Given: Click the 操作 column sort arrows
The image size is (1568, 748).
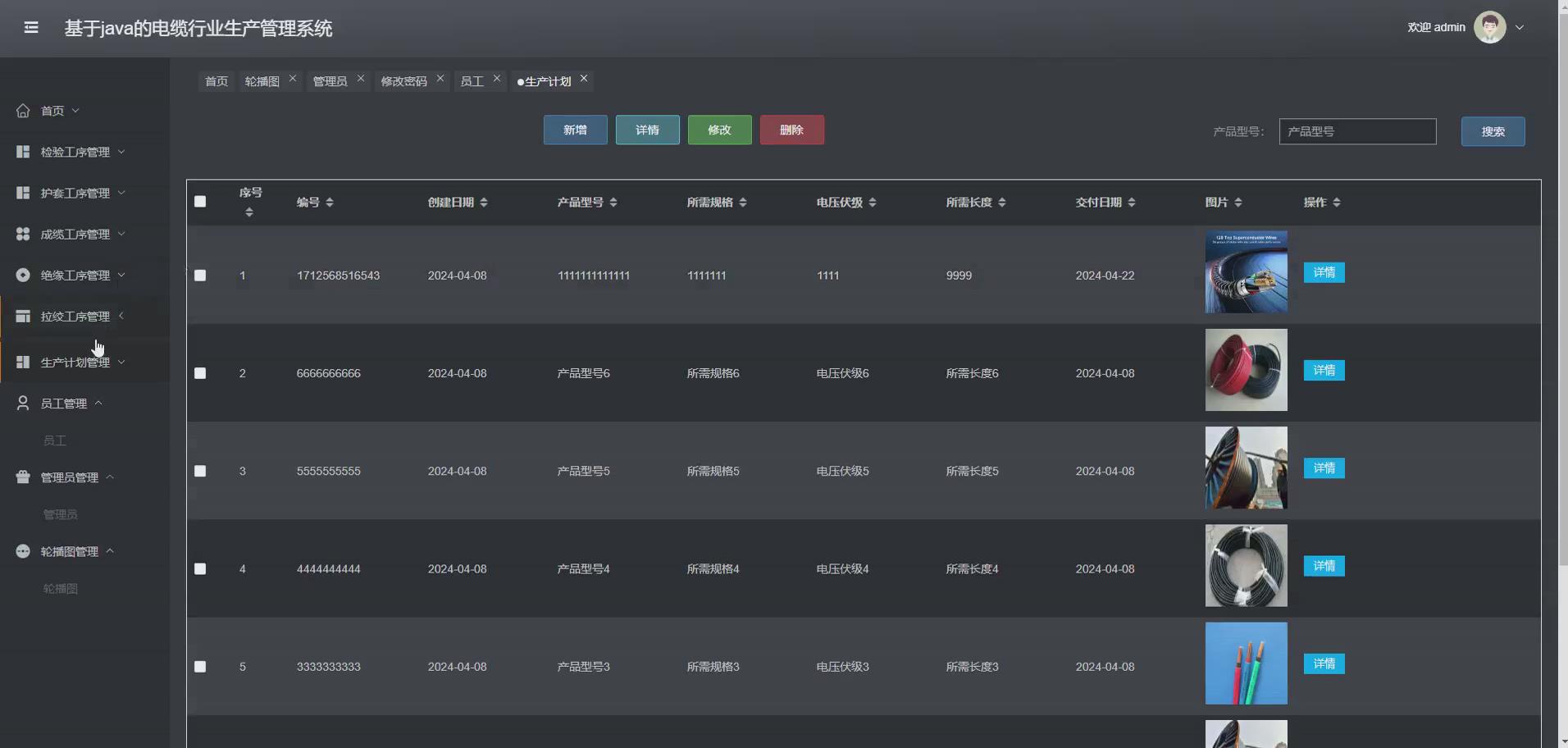Looking at the screenshot, I should [x=1337, y=203].
